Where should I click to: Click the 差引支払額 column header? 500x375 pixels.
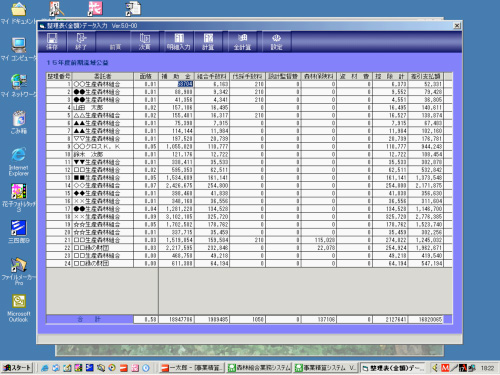(426, 76)
